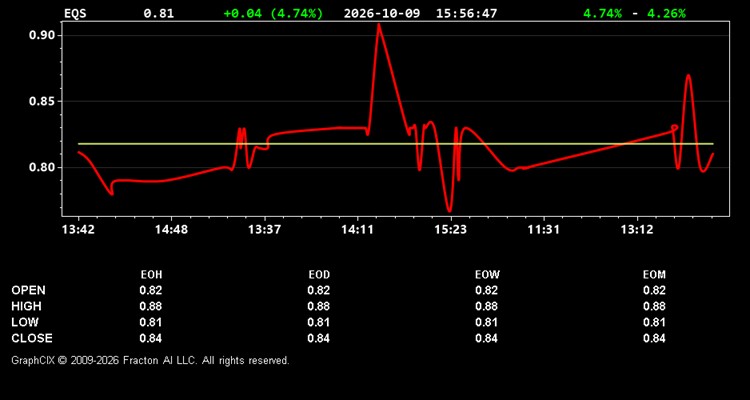The width and height of the screenshot is (750, 400).
Task: Click the CLOSE value under EOD
Action: (319, 338)
